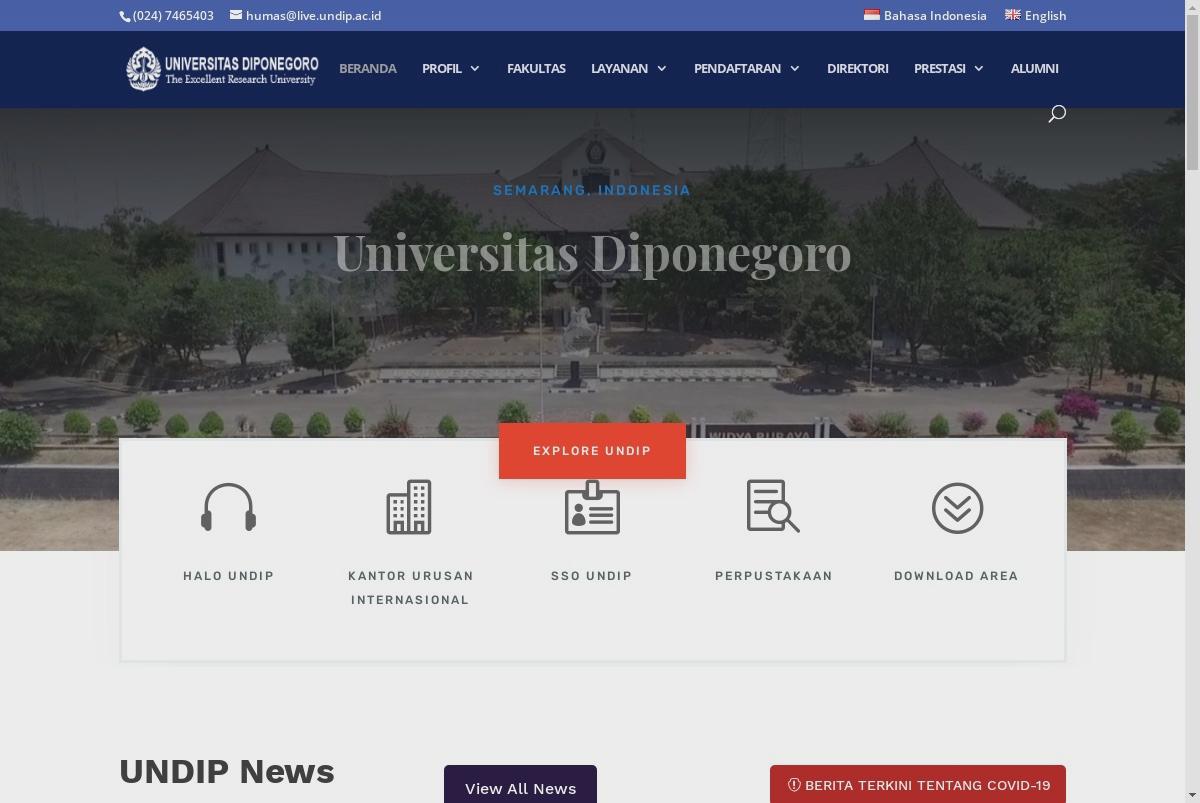The height and width of the screenshot is (803, 1200).
Task: Click the SSO UNDIP ID badge icon
Action: point(592,507)
